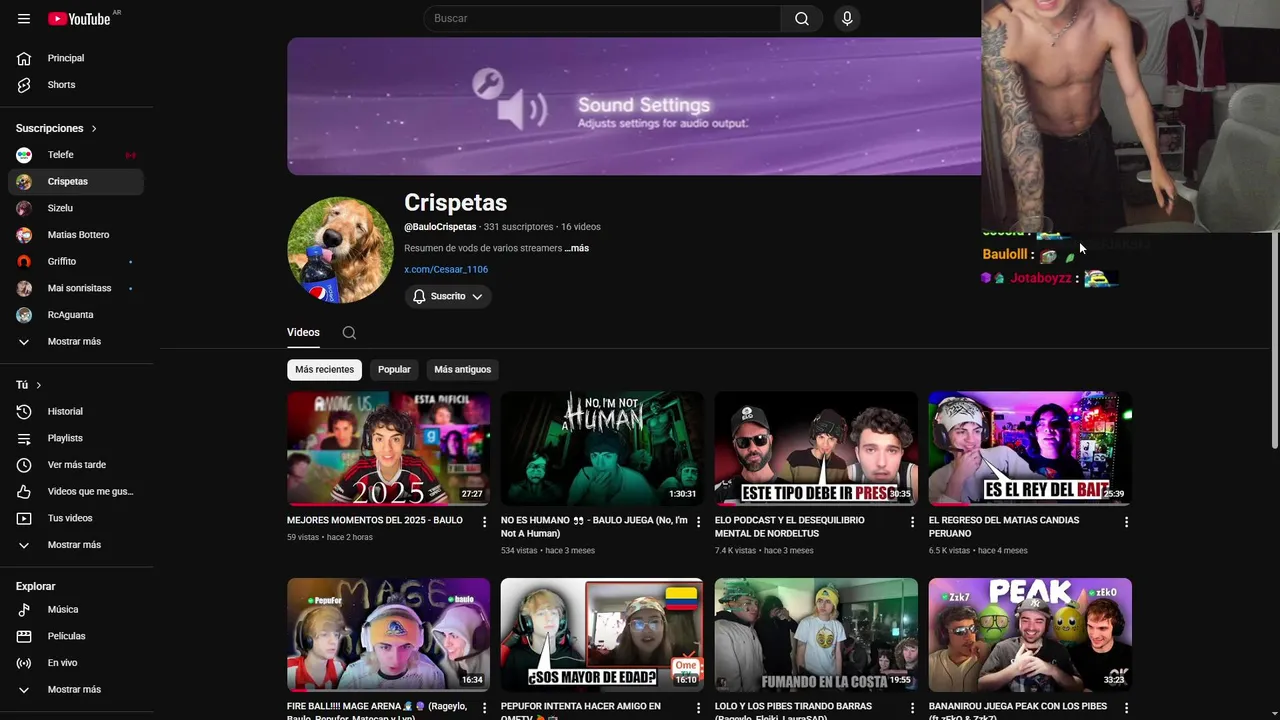
Task: Start voice search with microphone
Action: pos(847,19)
